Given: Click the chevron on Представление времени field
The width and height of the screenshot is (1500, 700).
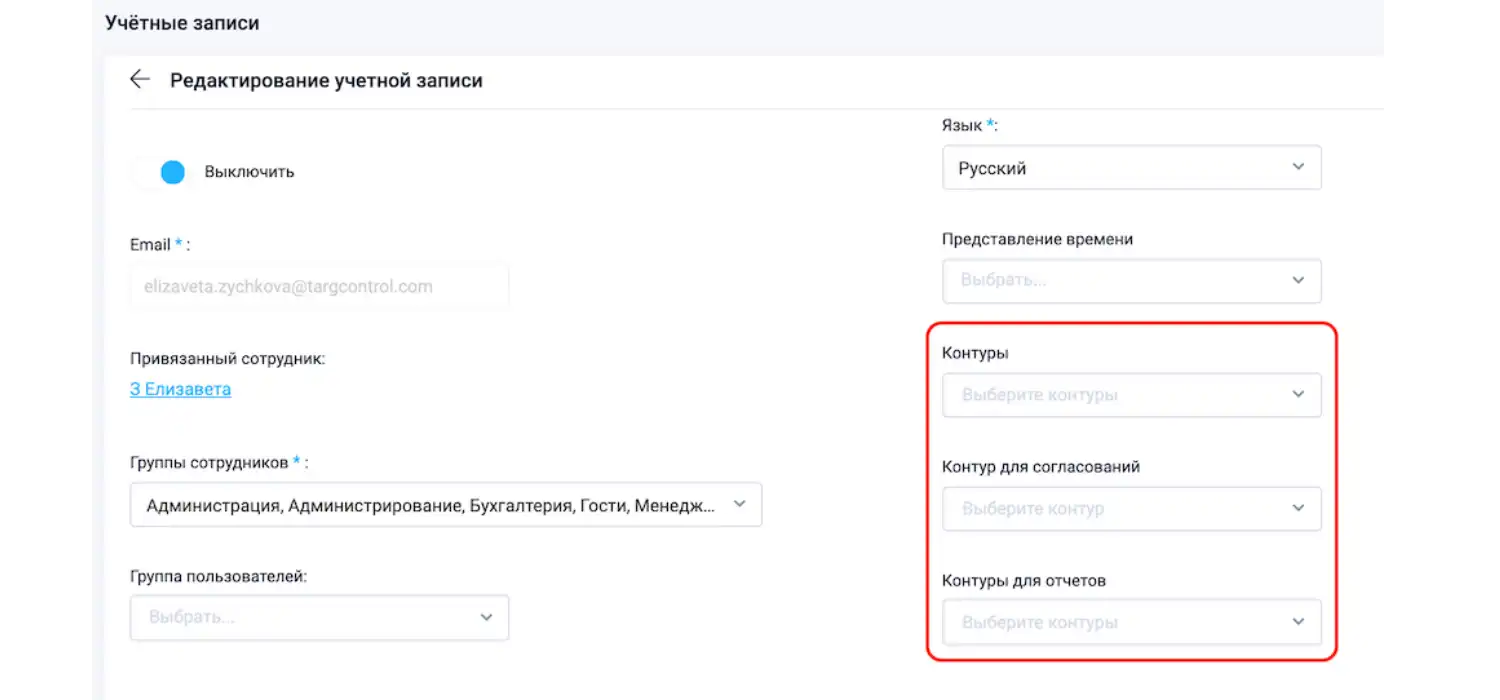Looking at the screenshot, I should coord(1299,281).
